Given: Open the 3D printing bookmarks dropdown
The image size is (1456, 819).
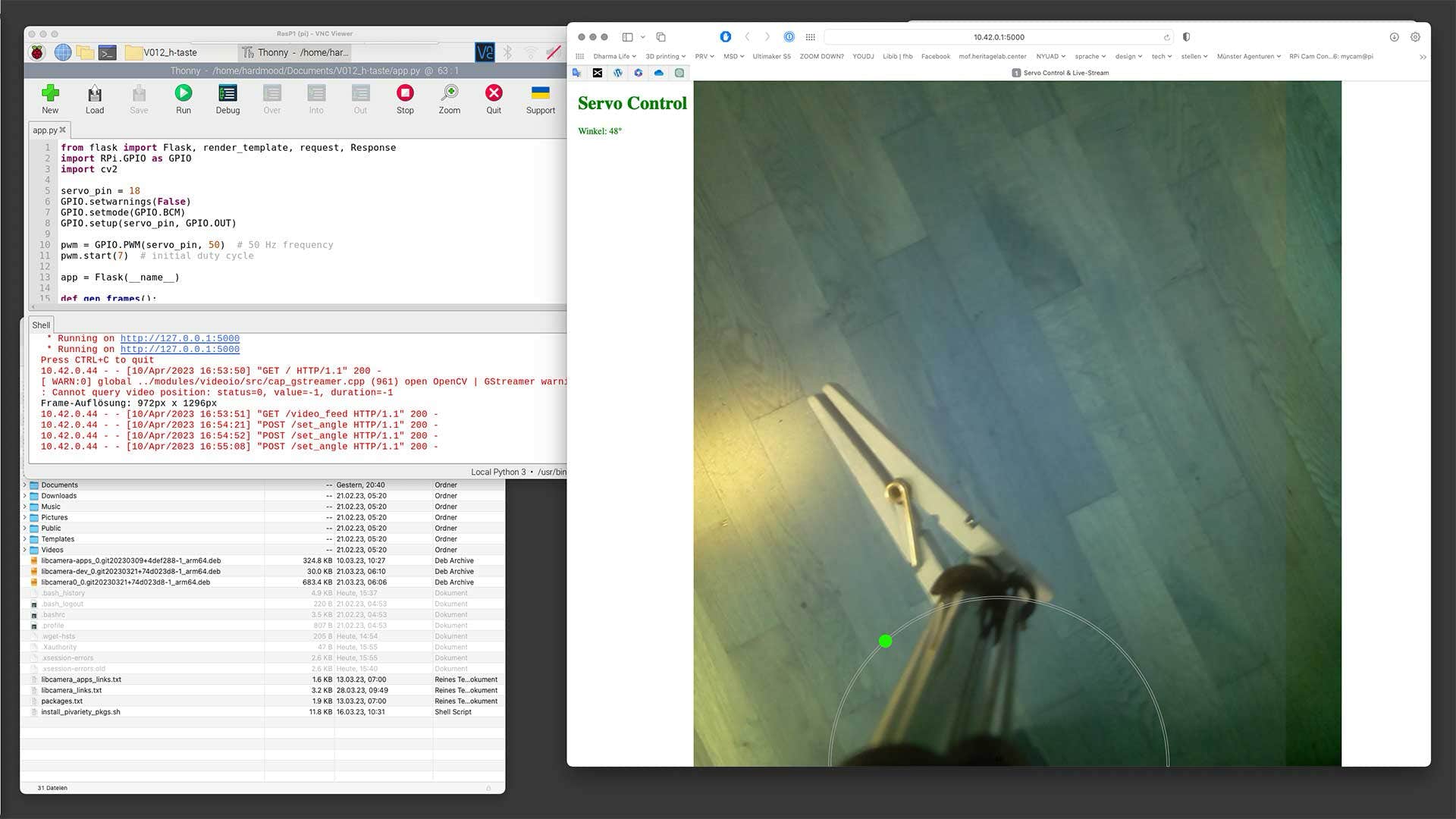Looking at the screenshot, I should click(x=665, y=56).
